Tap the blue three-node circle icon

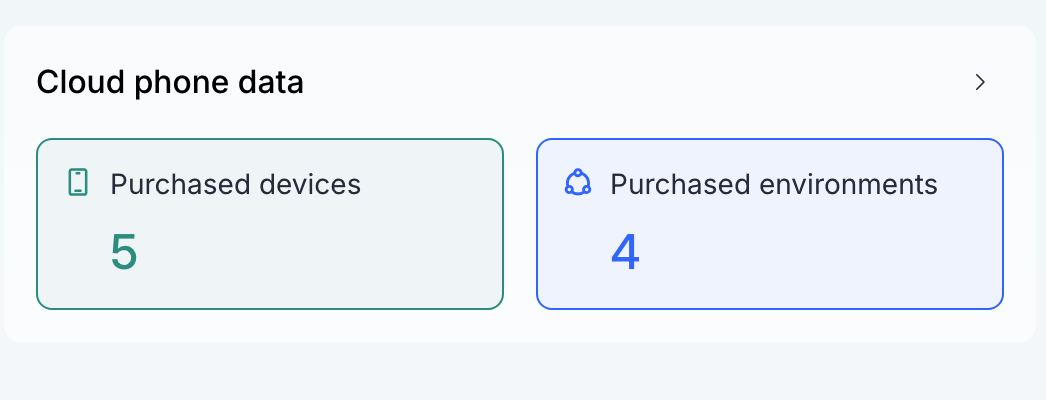(x=578, y=183)
